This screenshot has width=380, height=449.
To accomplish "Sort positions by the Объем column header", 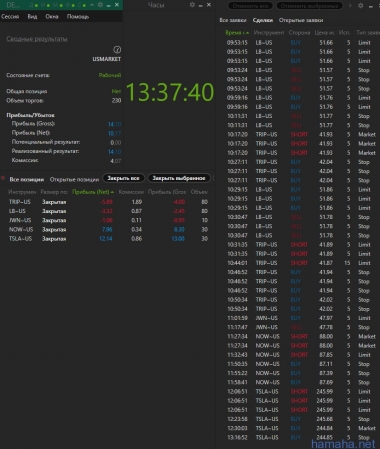I will [199, 192].
